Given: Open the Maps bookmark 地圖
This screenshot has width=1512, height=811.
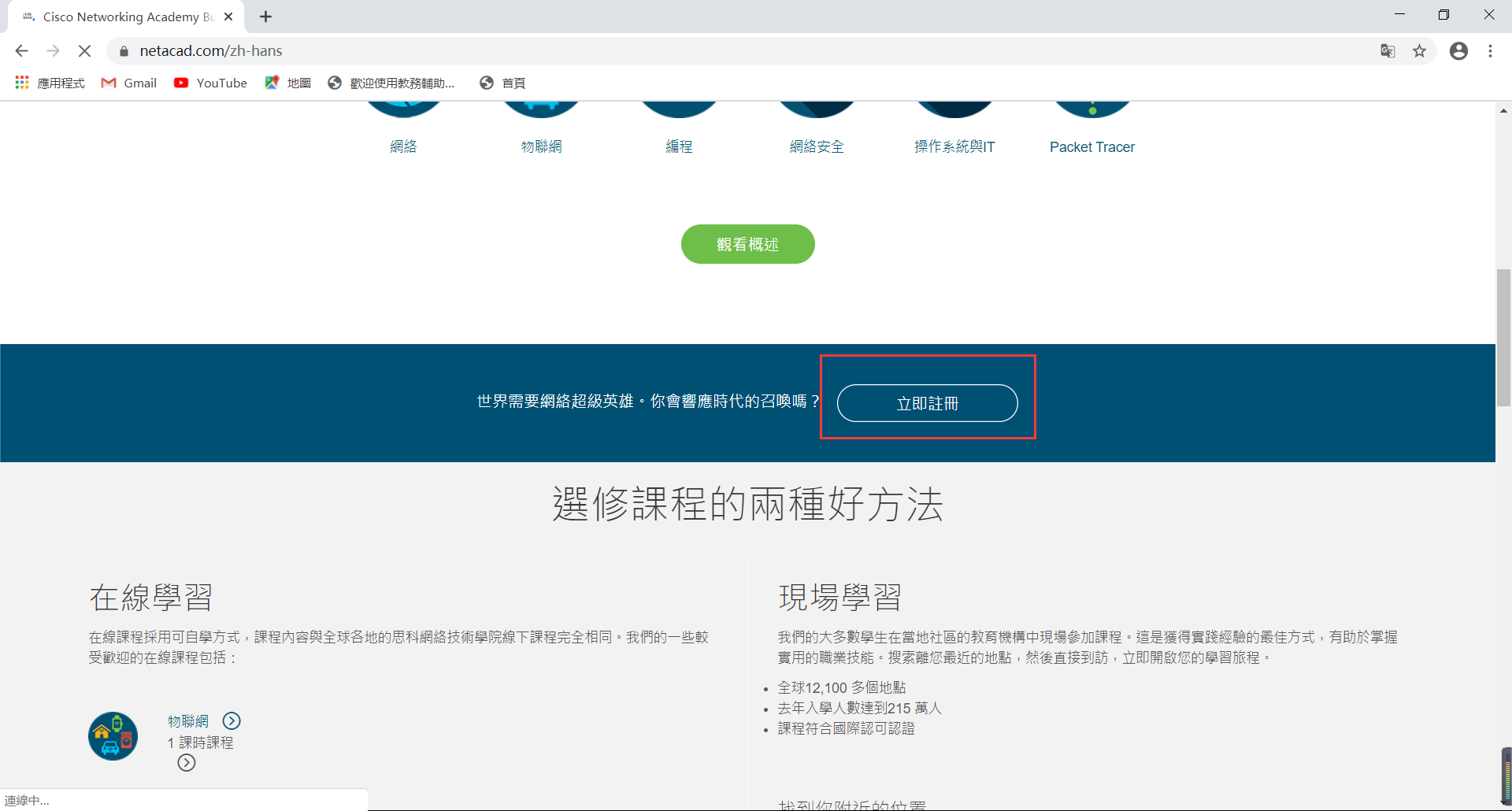Looking at the screenshot, I should pos(287,83).
